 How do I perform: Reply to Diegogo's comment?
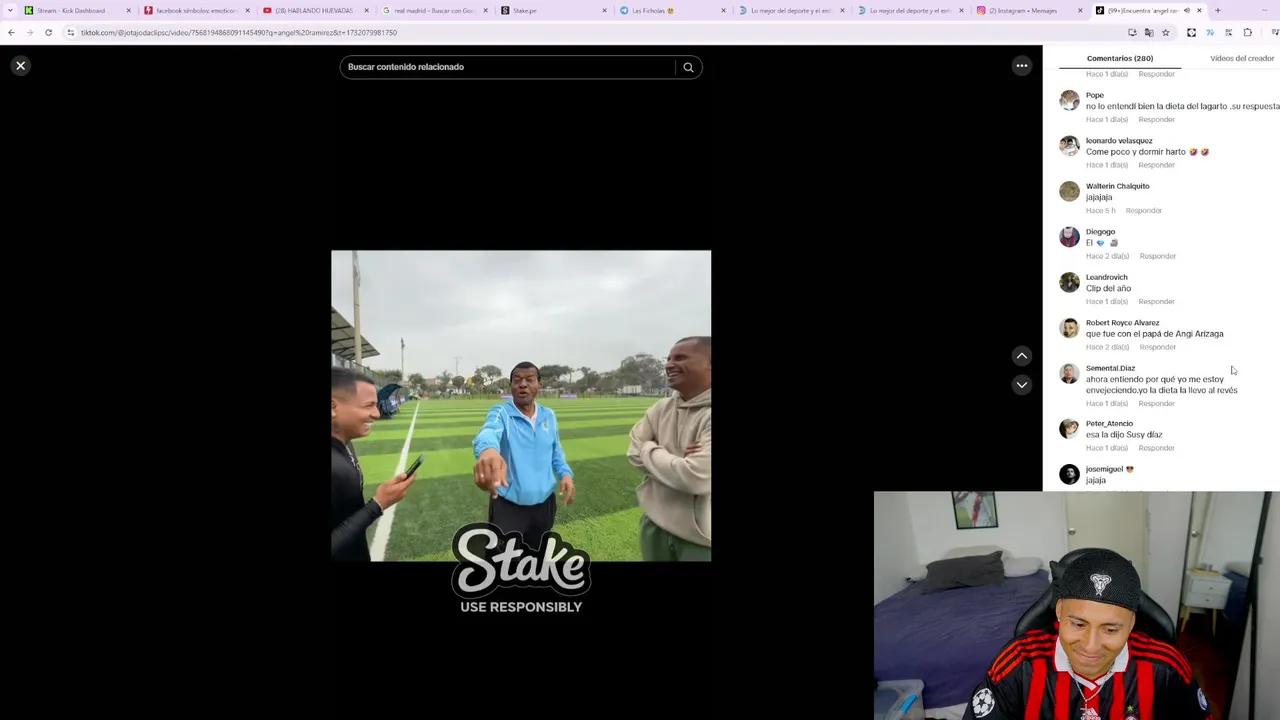[1157, 256]
